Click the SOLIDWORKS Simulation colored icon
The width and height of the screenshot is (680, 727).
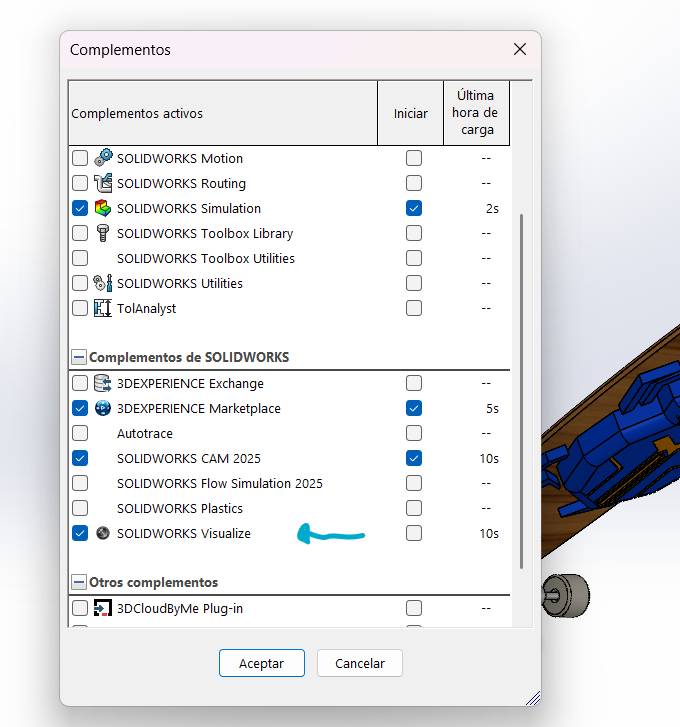[103, 208]
